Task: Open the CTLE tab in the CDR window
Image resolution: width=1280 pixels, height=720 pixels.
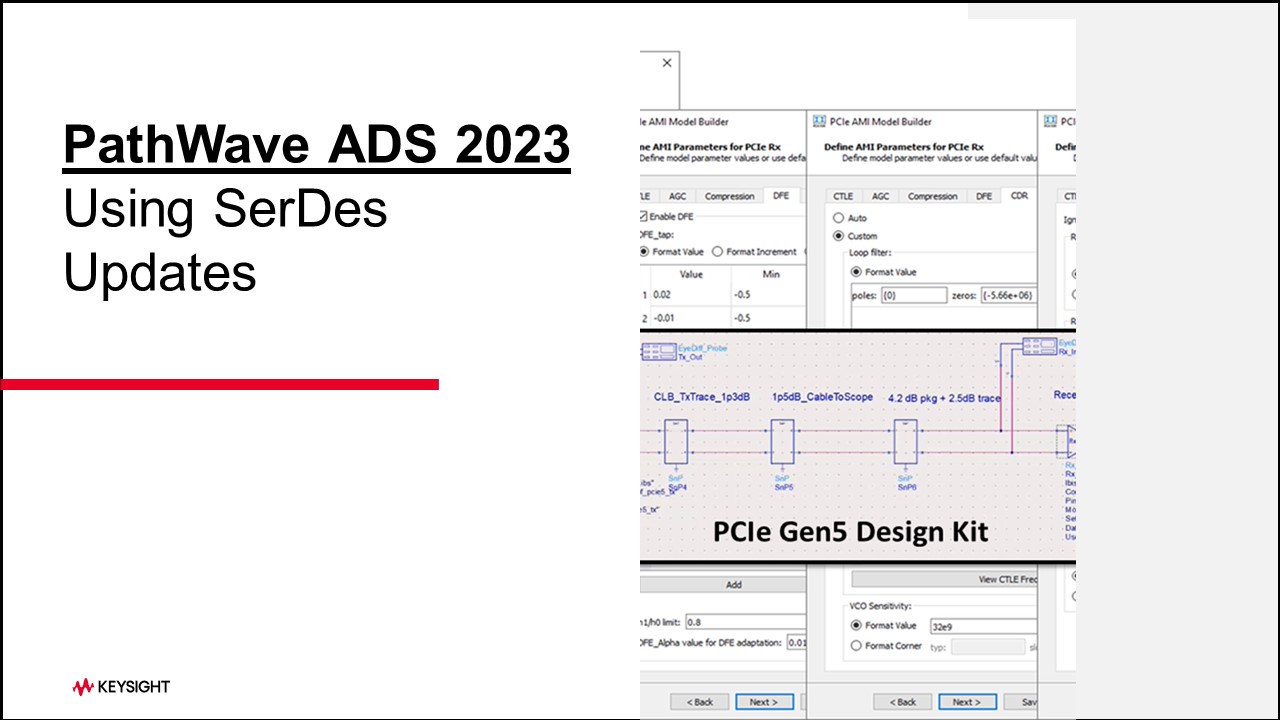Action: coord(843,196)
